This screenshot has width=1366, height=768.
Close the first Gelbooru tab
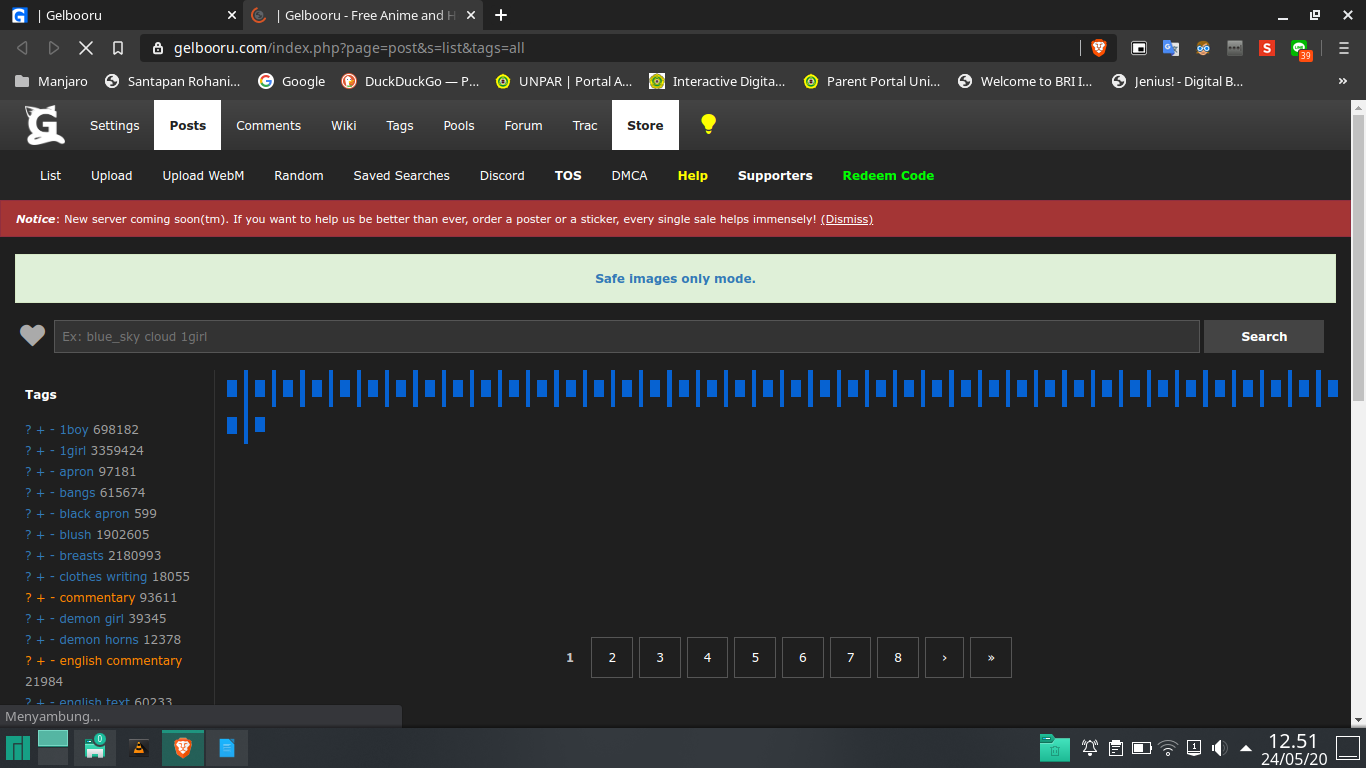coord(232,15)
